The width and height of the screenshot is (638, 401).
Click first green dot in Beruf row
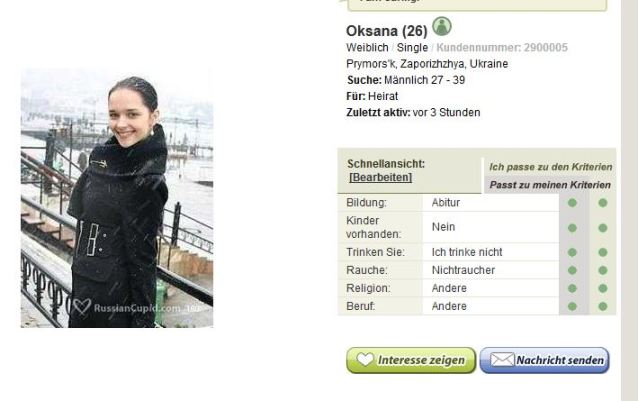pyautogui.click(x=572, y=306)
